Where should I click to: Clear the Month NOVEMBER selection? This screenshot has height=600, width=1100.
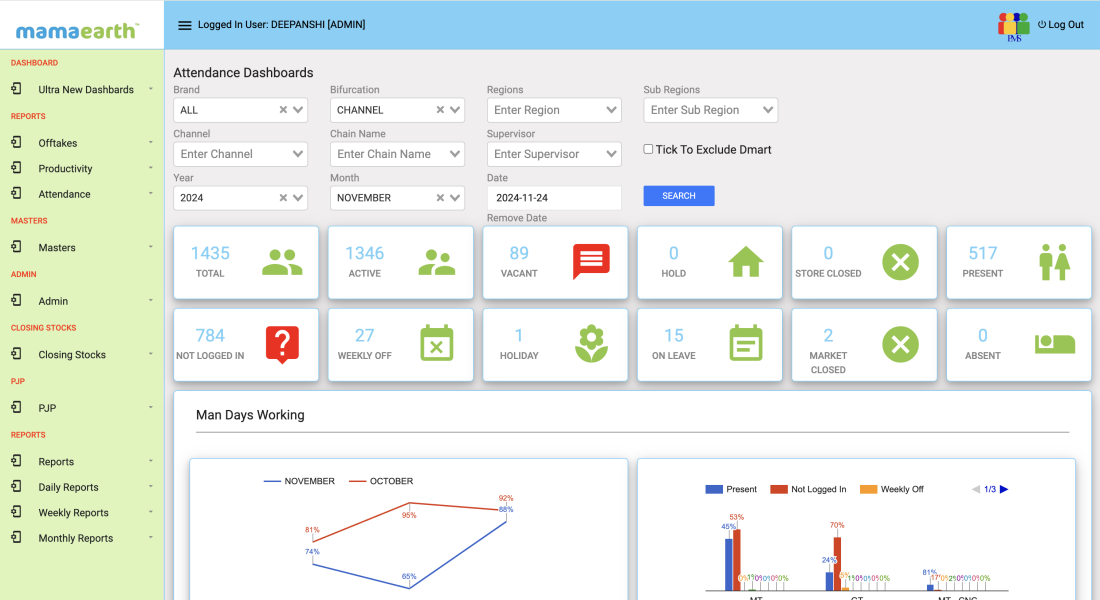coord(441,198)
